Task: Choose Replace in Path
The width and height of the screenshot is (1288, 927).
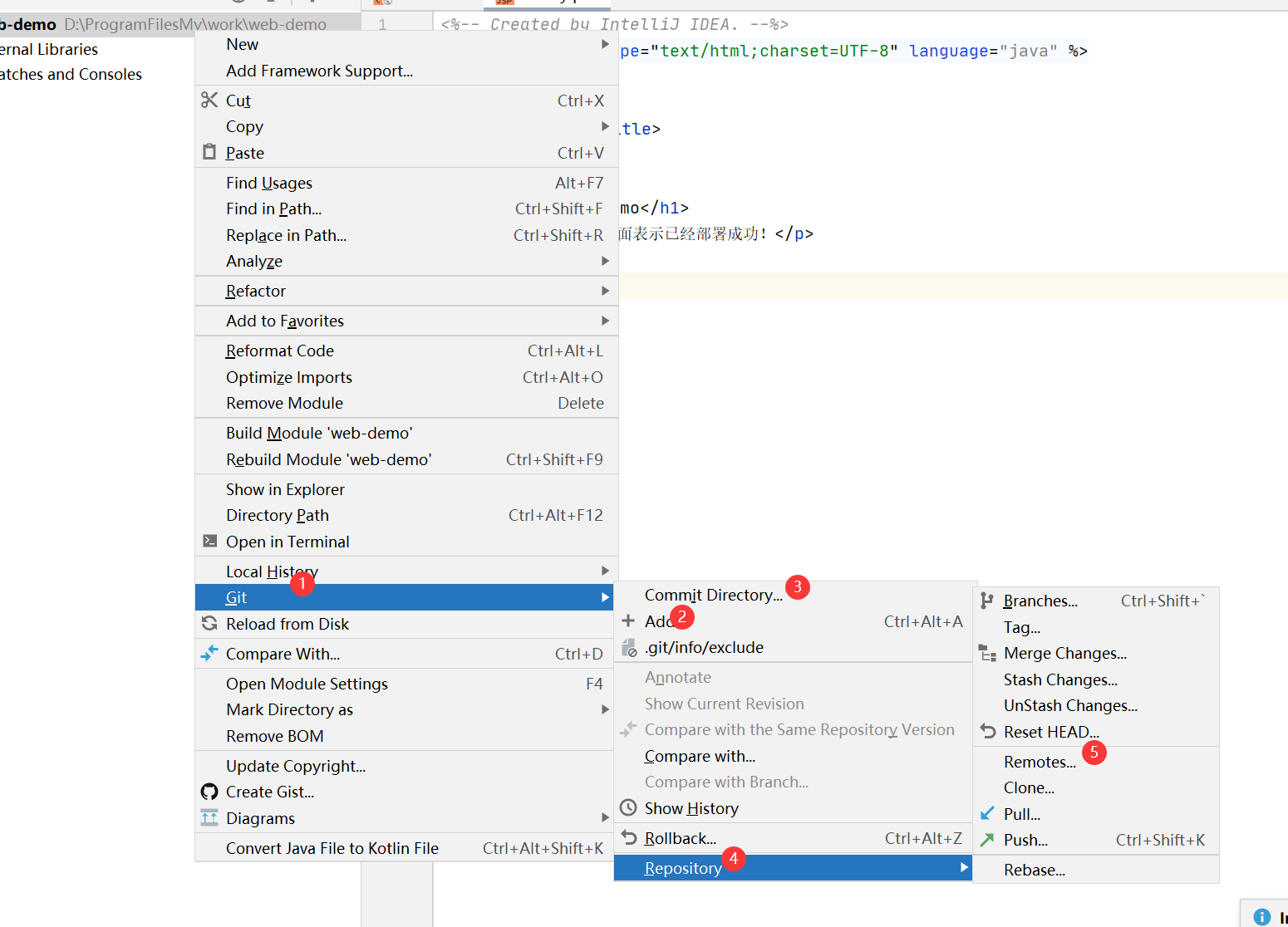Action: pyautogui.click(x=406, y=235)
